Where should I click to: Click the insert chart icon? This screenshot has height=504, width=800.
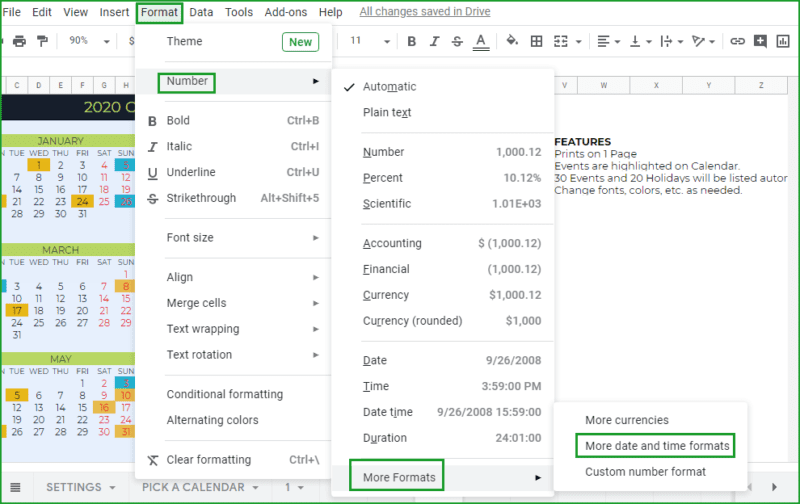coord(785,41)
